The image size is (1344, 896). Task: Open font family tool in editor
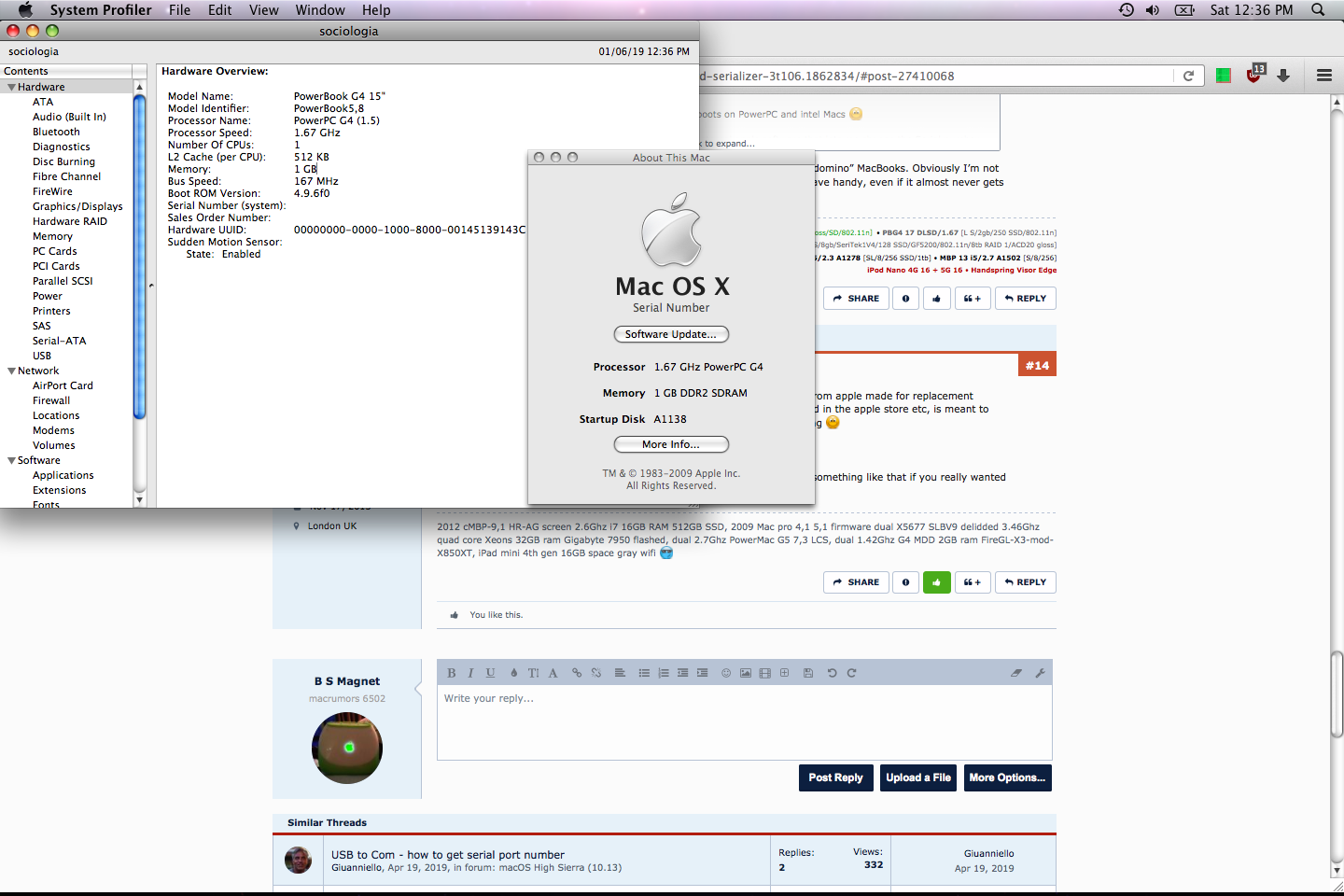pyautogui.click(x=553, y=673)
